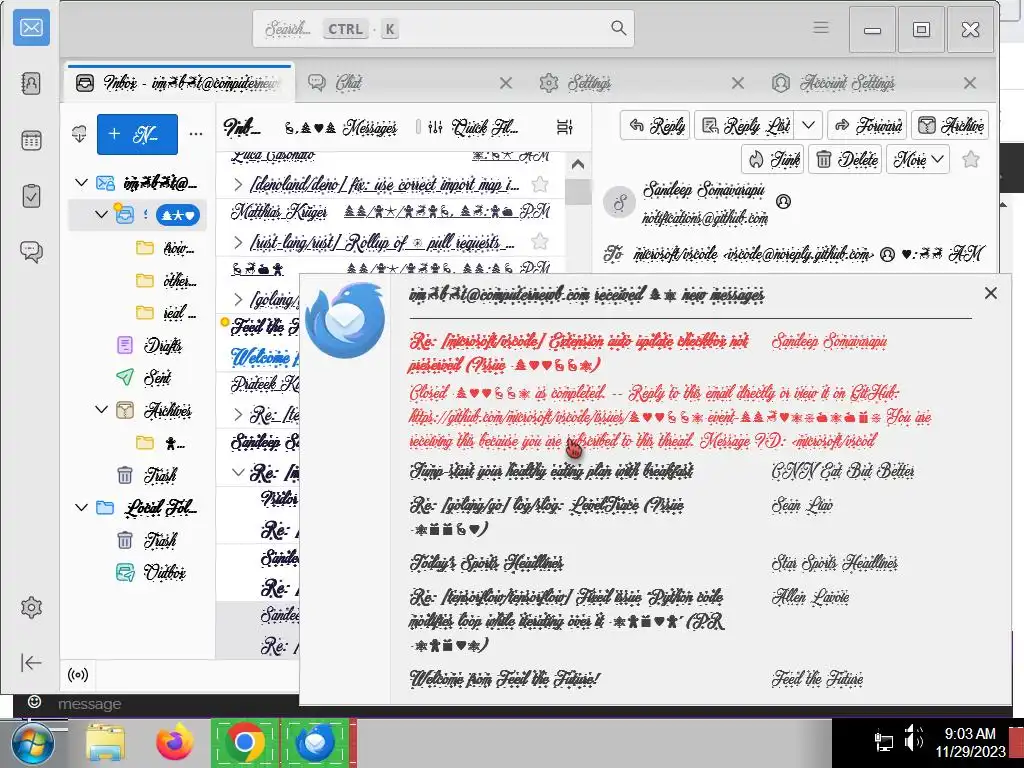The image size is (1024, 768).
Task: Close the Account Settings tab
Action: pos(970,83)
